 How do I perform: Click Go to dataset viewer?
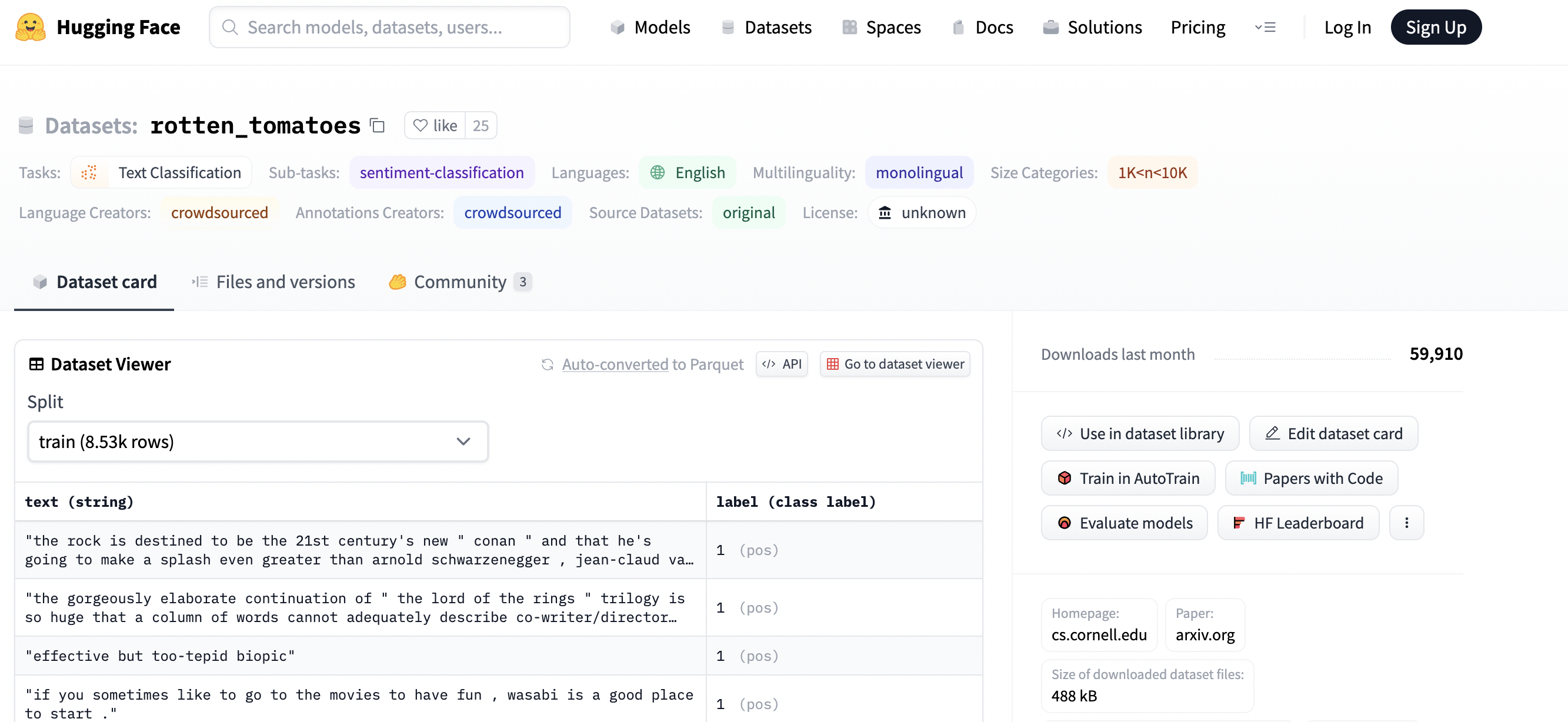pos(895,365)
